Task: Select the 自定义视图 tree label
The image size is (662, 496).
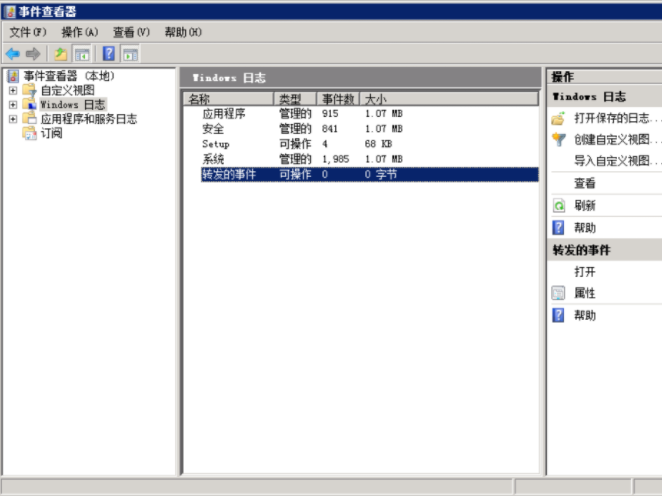Action: pos(68,90)
